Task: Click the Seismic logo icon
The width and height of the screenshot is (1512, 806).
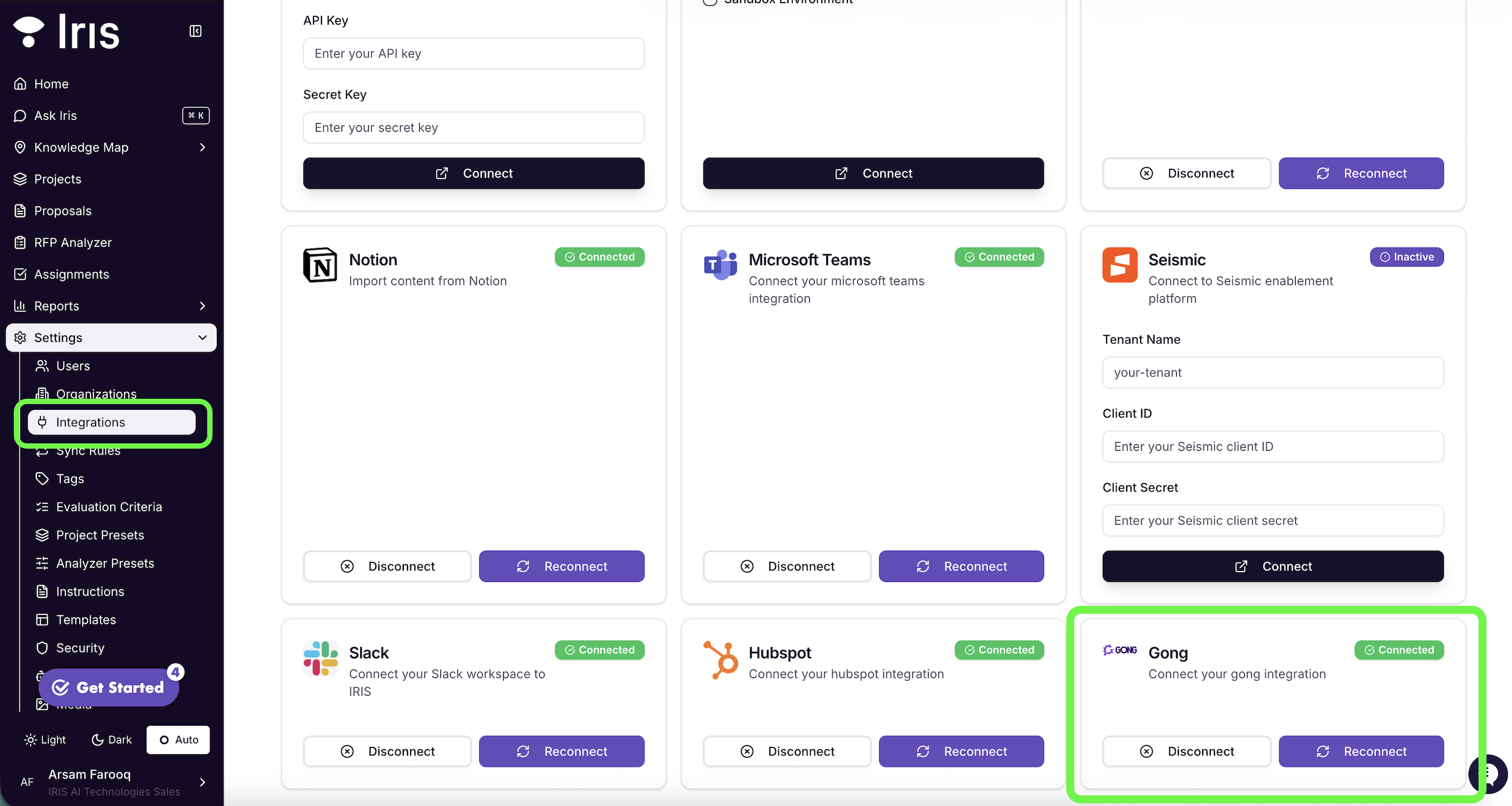Action: (x=1119, y=265)
